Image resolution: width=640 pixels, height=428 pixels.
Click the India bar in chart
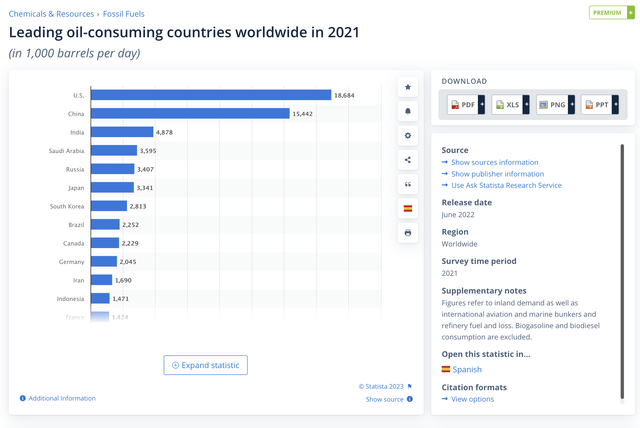point(122,132)
